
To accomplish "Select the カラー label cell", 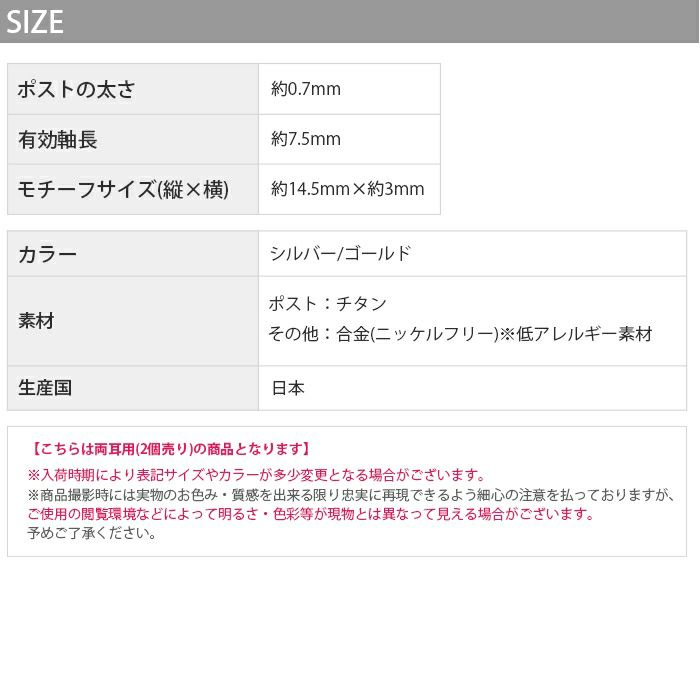I will pos(133,254).
